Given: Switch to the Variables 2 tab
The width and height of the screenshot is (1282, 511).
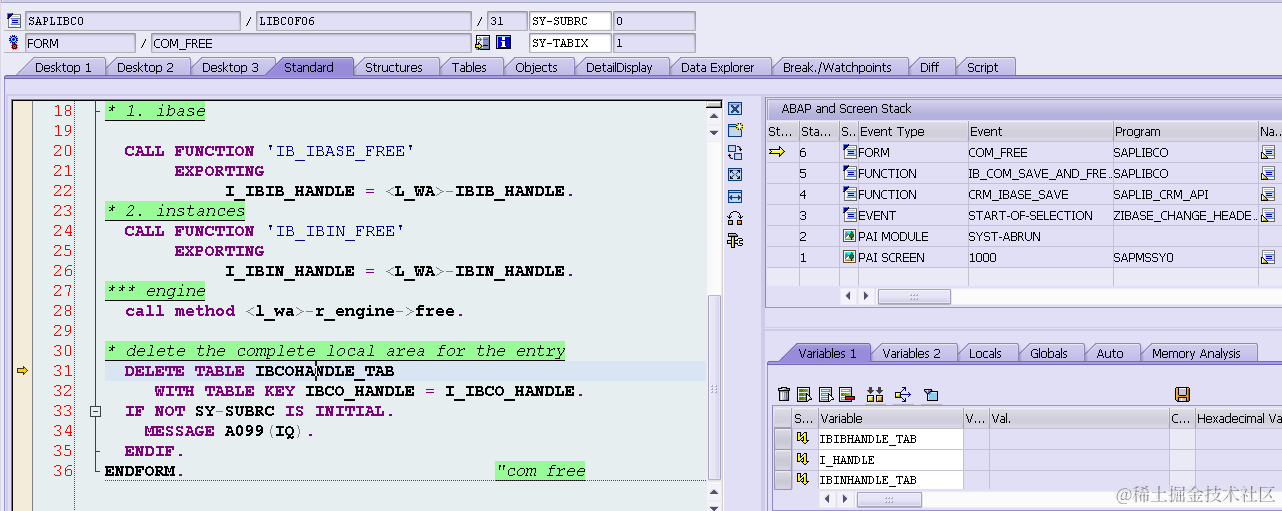Looking at the screenshot, I should click(x=911, y=353).
